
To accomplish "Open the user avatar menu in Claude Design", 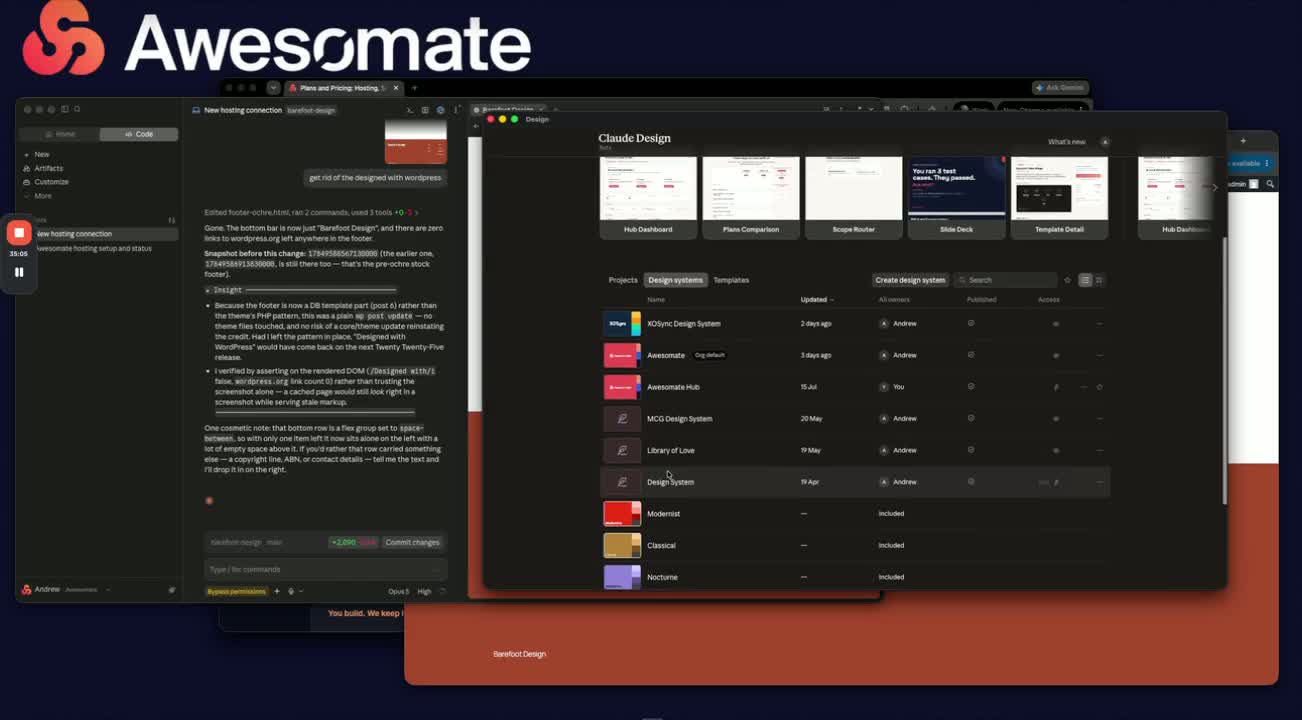I will tap(1105, 142).
